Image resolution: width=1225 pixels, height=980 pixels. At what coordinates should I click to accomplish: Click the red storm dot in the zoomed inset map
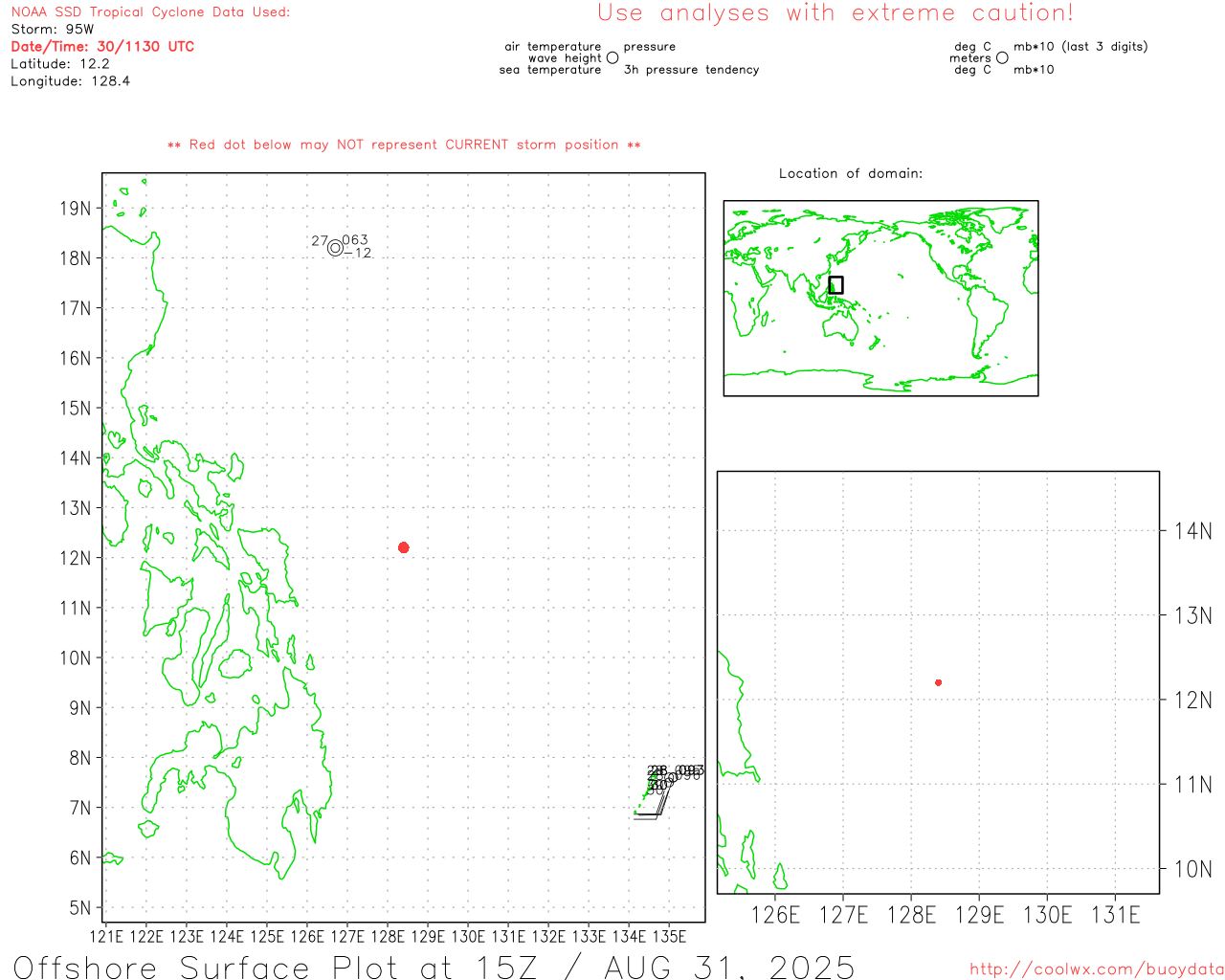[938, 682]
